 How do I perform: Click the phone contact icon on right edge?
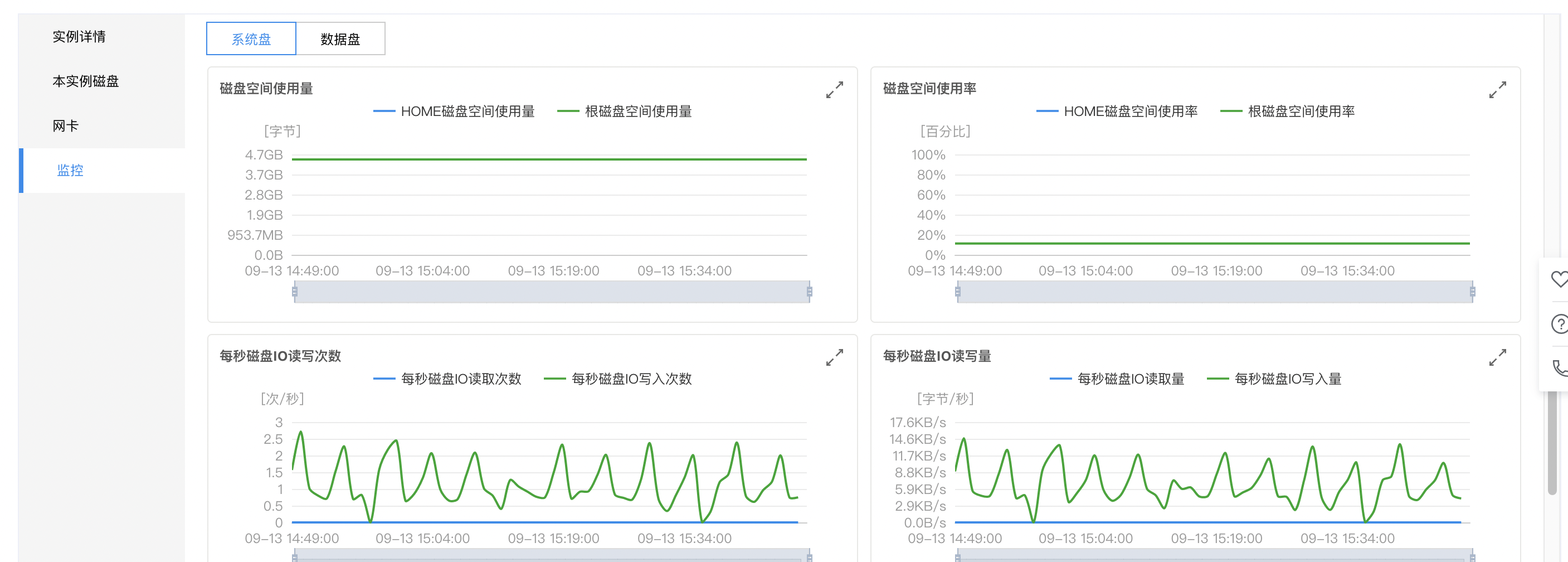click(x=1560, y=368)
